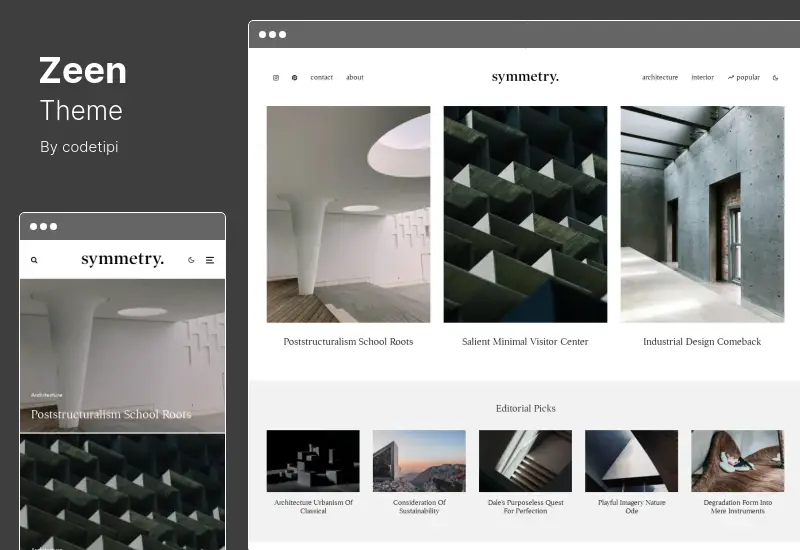Click the dark geometric facade photo on desktop
The image size is (800, 550).
tap(526, 214)
